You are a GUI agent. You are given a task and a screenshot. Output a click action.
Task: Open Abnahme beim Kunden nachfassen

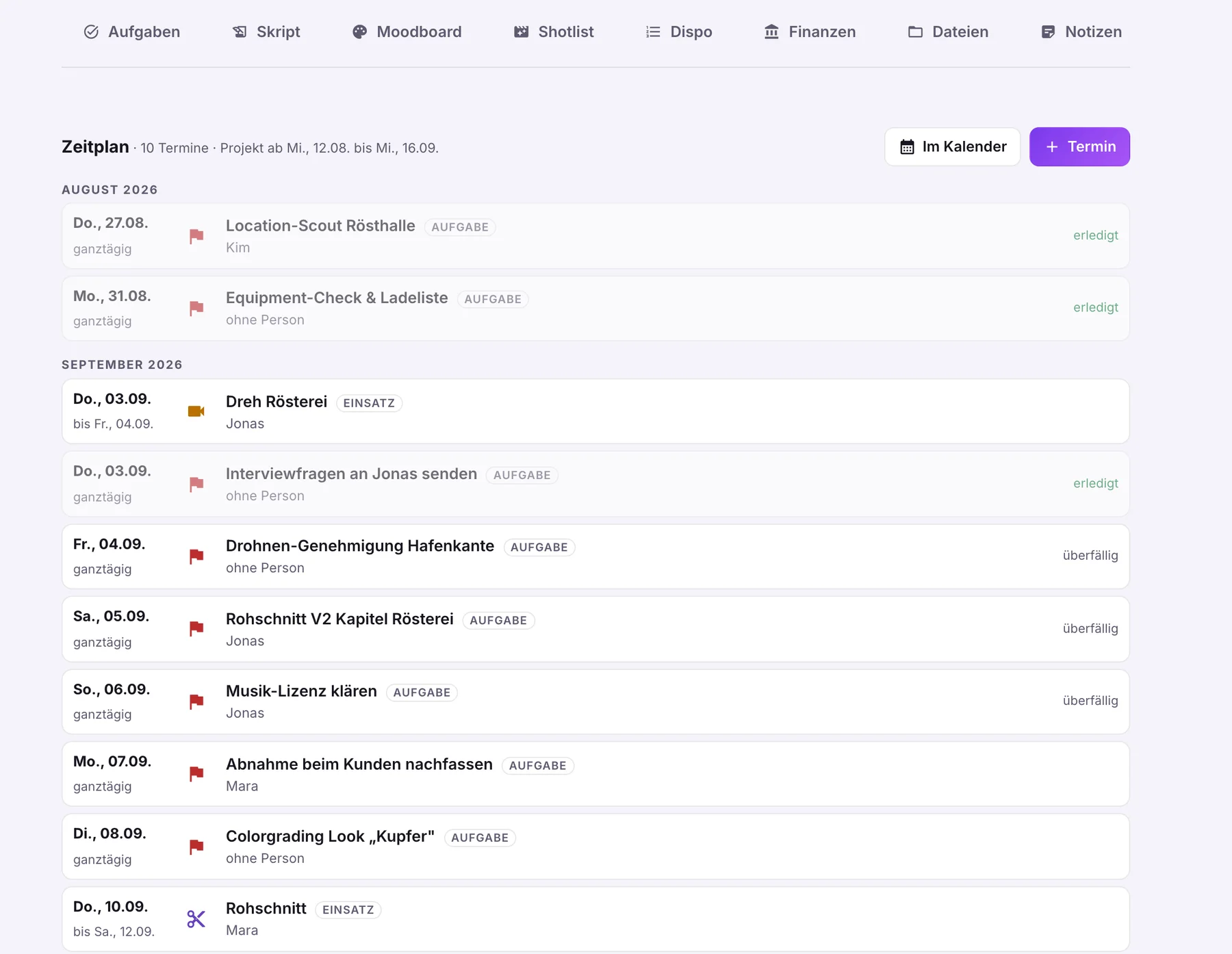click(x=595, y=774)
